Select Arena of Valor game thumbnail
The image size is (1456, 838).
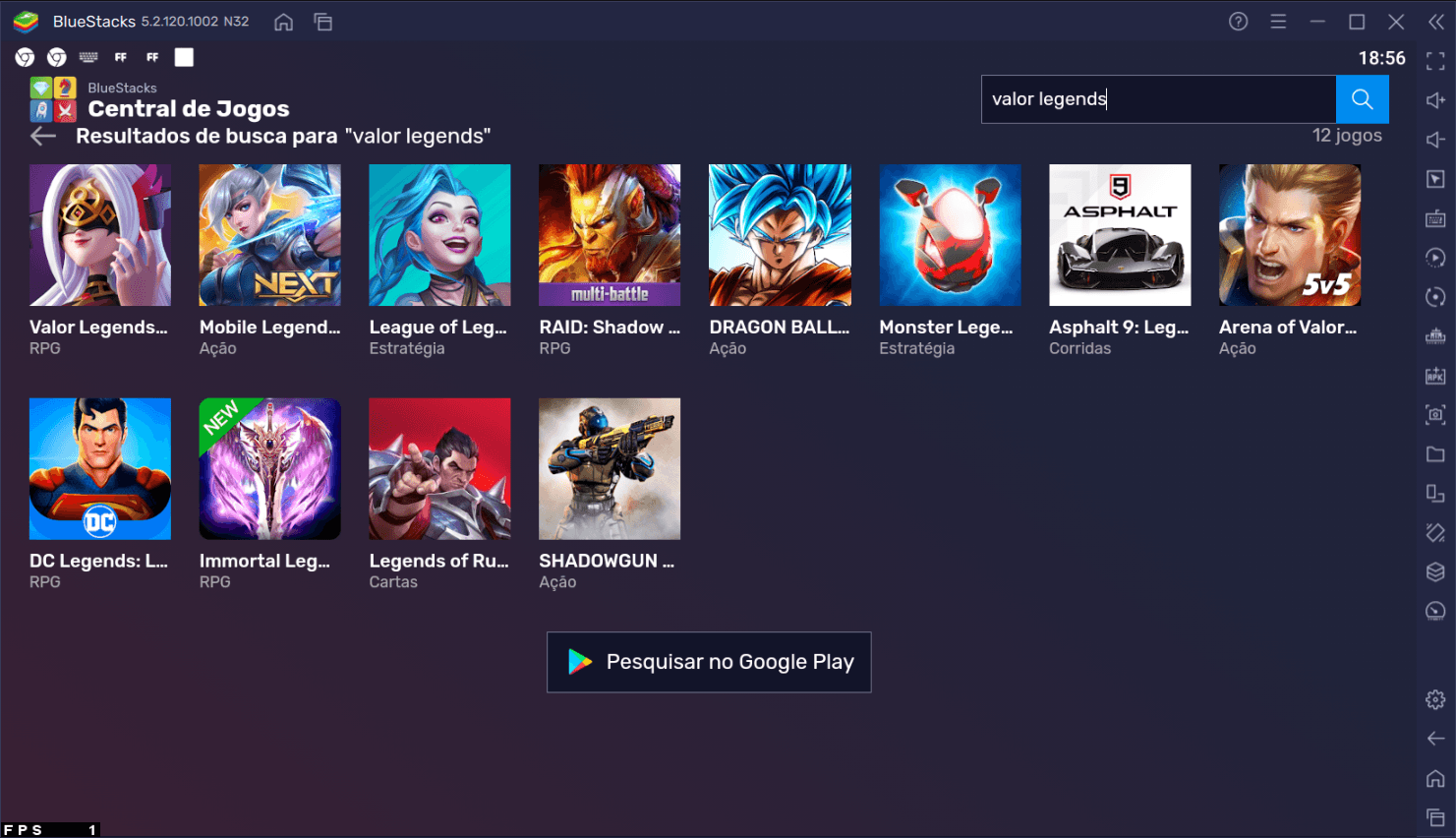point(1290,235)
